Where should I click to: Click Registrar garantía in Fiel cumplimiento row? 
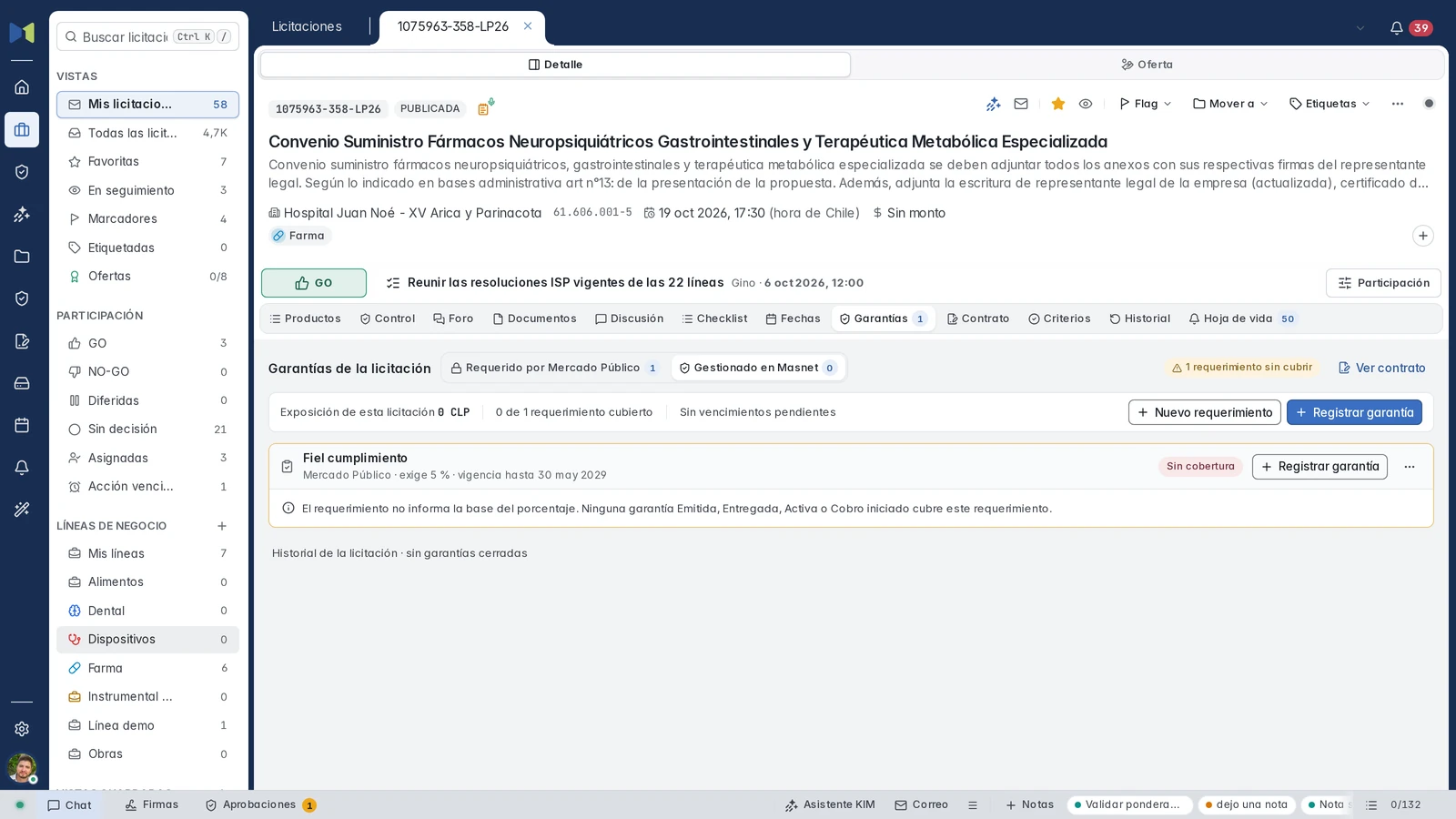1319,467
